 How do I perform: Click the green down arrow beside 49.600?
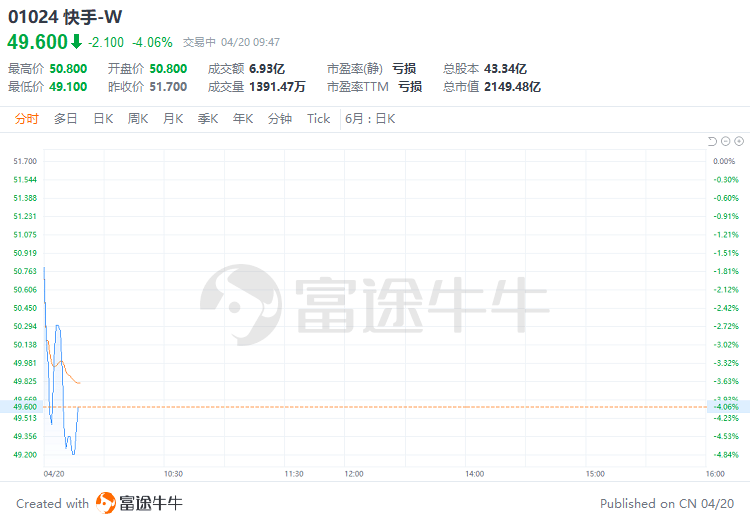pyautogui.click(x=77, y=42)
